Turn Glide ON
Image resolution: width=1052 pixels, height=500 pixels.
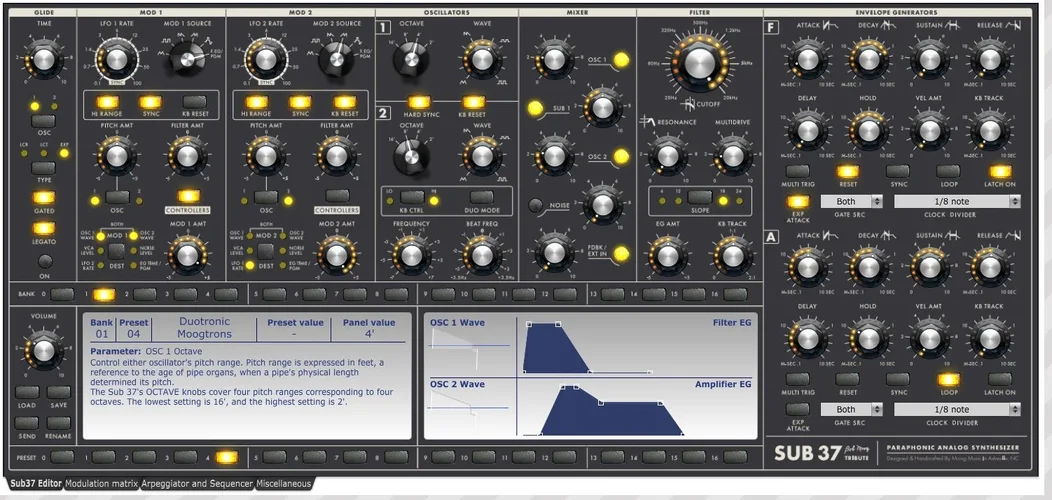coord(44,261)
